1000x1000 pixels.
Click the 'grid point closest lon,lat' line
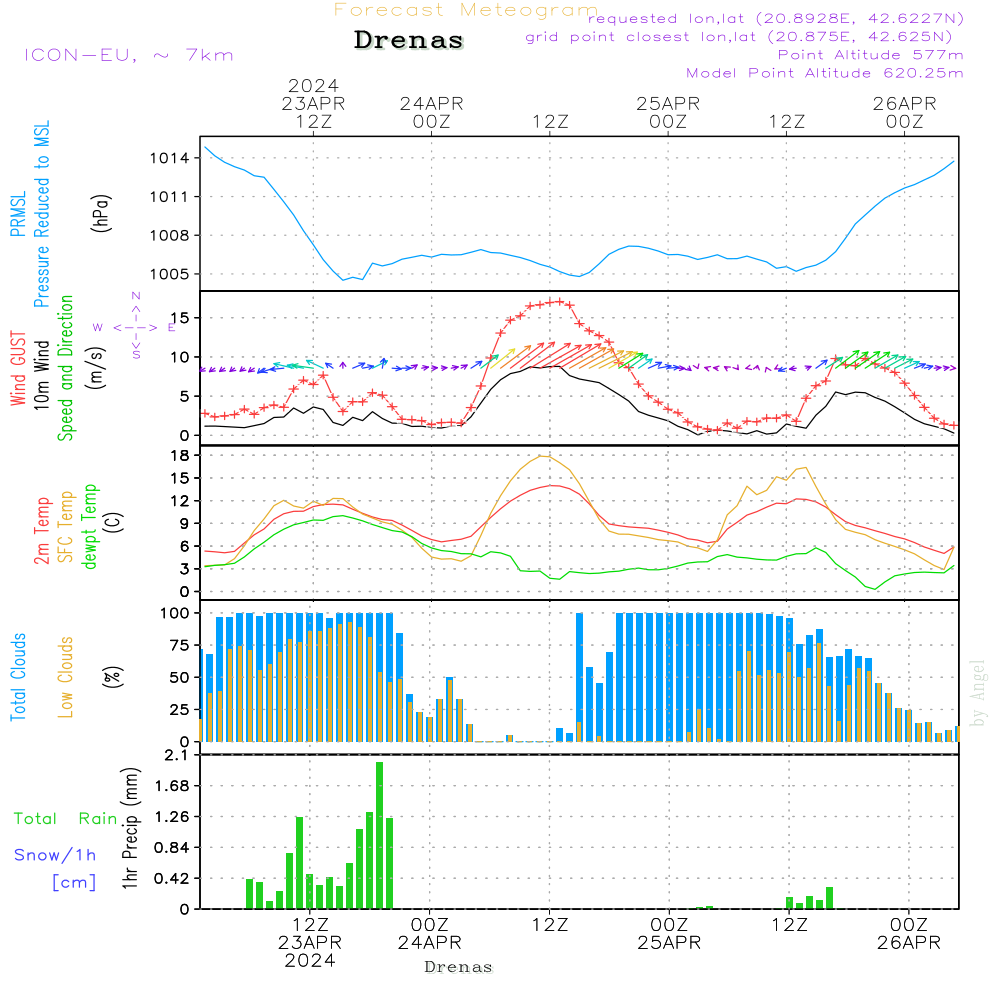pyautogui.click(x=739, y=37)
